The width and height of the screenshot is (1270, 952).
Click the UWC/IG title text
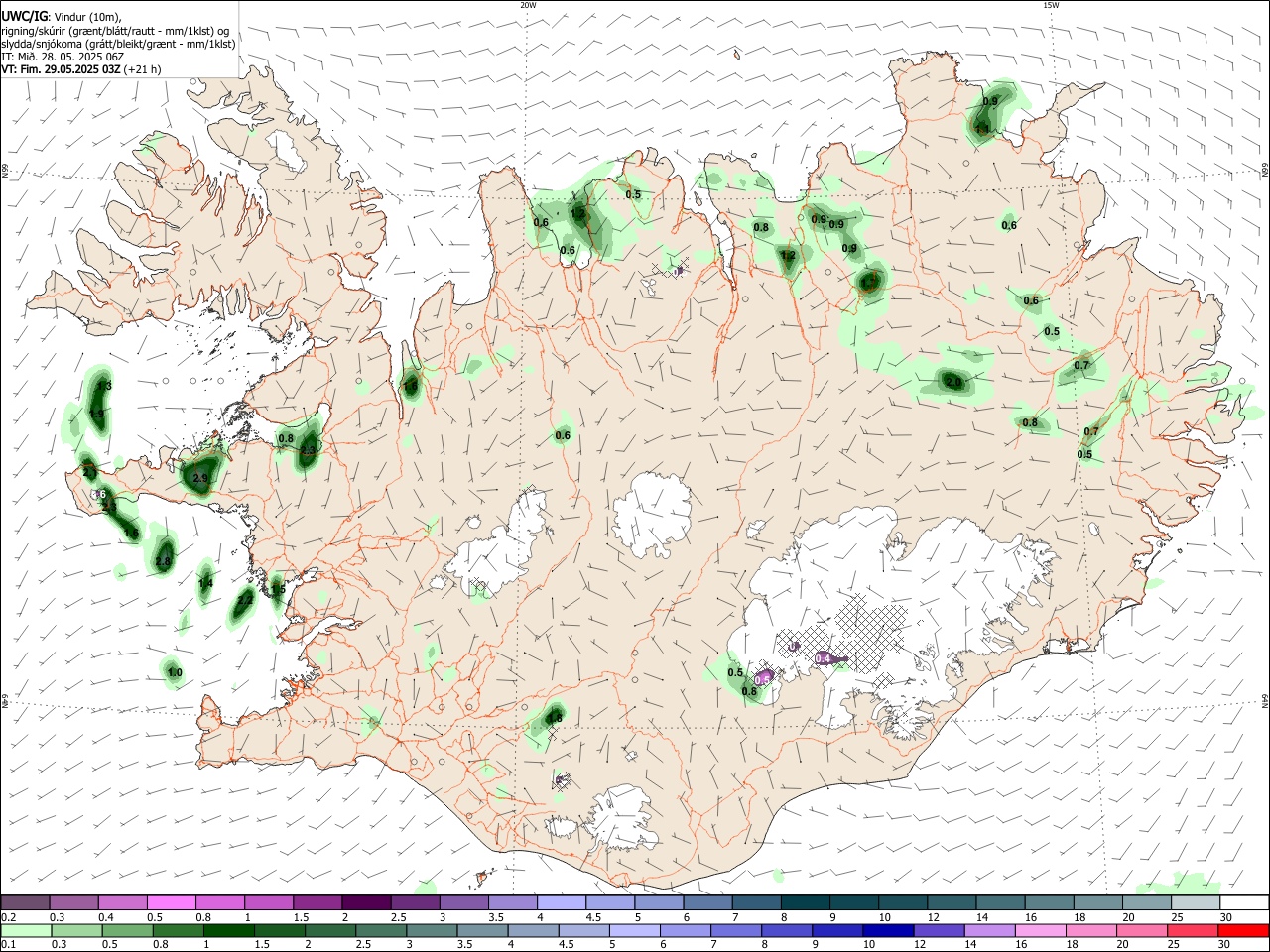24,16
